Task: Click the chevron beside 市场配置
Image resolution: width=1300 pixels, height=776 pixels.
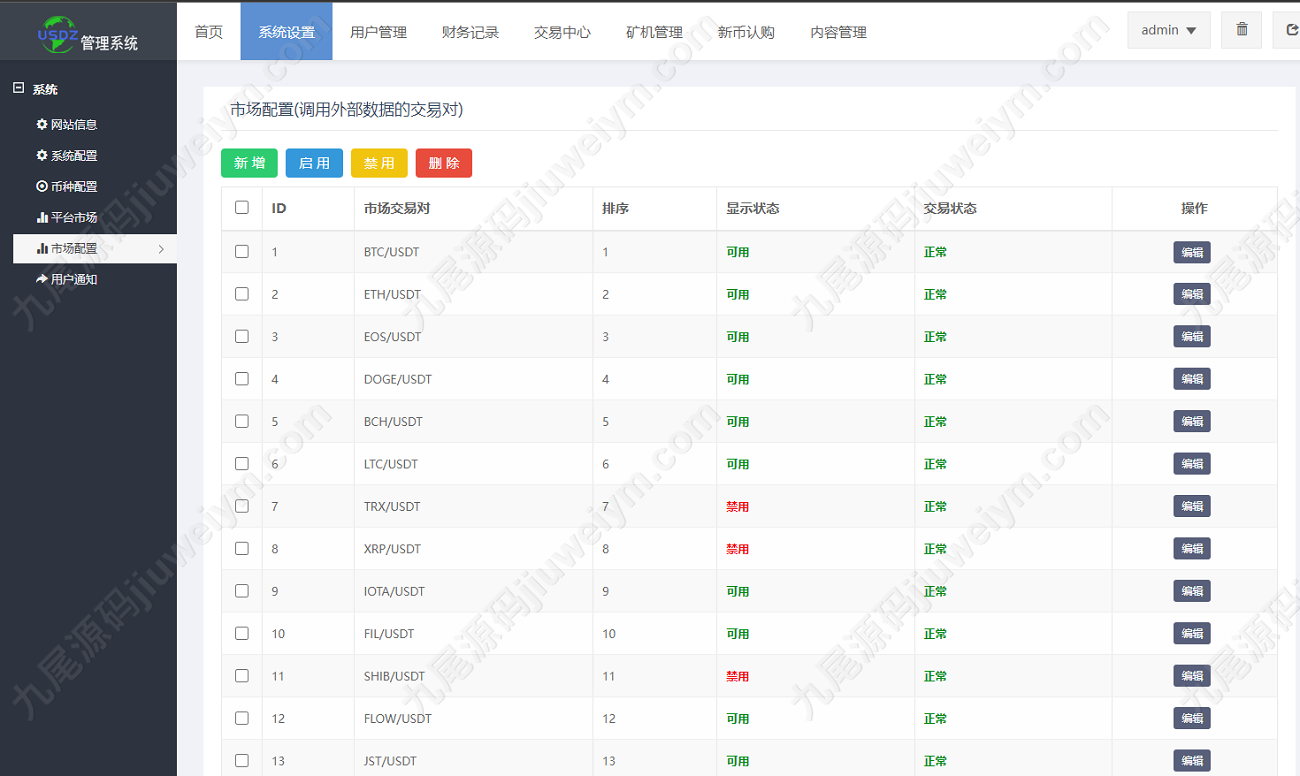Action: [x=162, y=249]
